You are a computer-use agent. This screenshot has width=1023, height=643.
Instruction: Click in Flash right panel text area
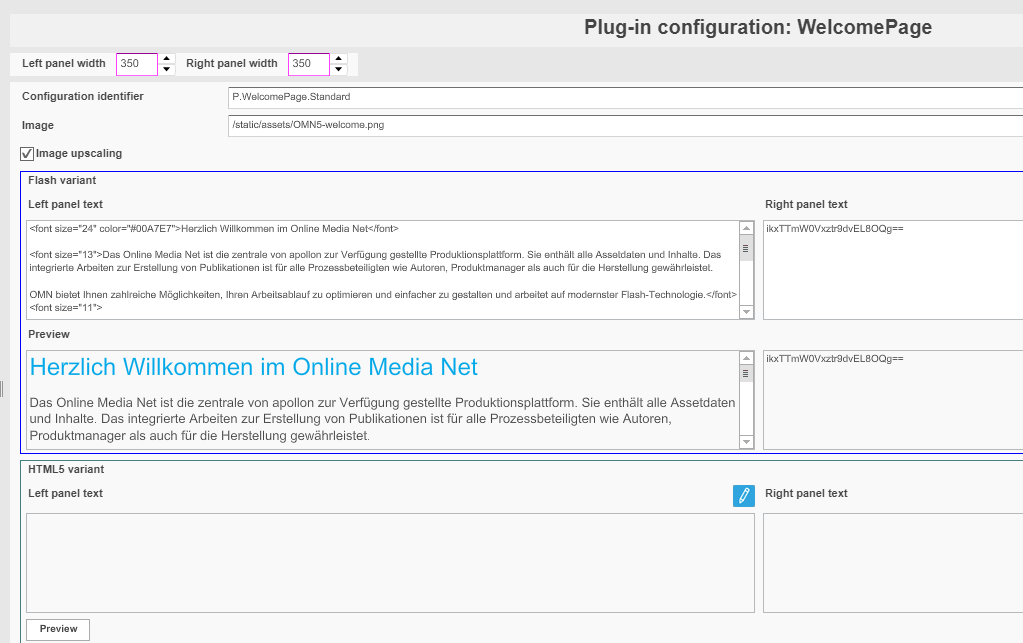(892, 270)
